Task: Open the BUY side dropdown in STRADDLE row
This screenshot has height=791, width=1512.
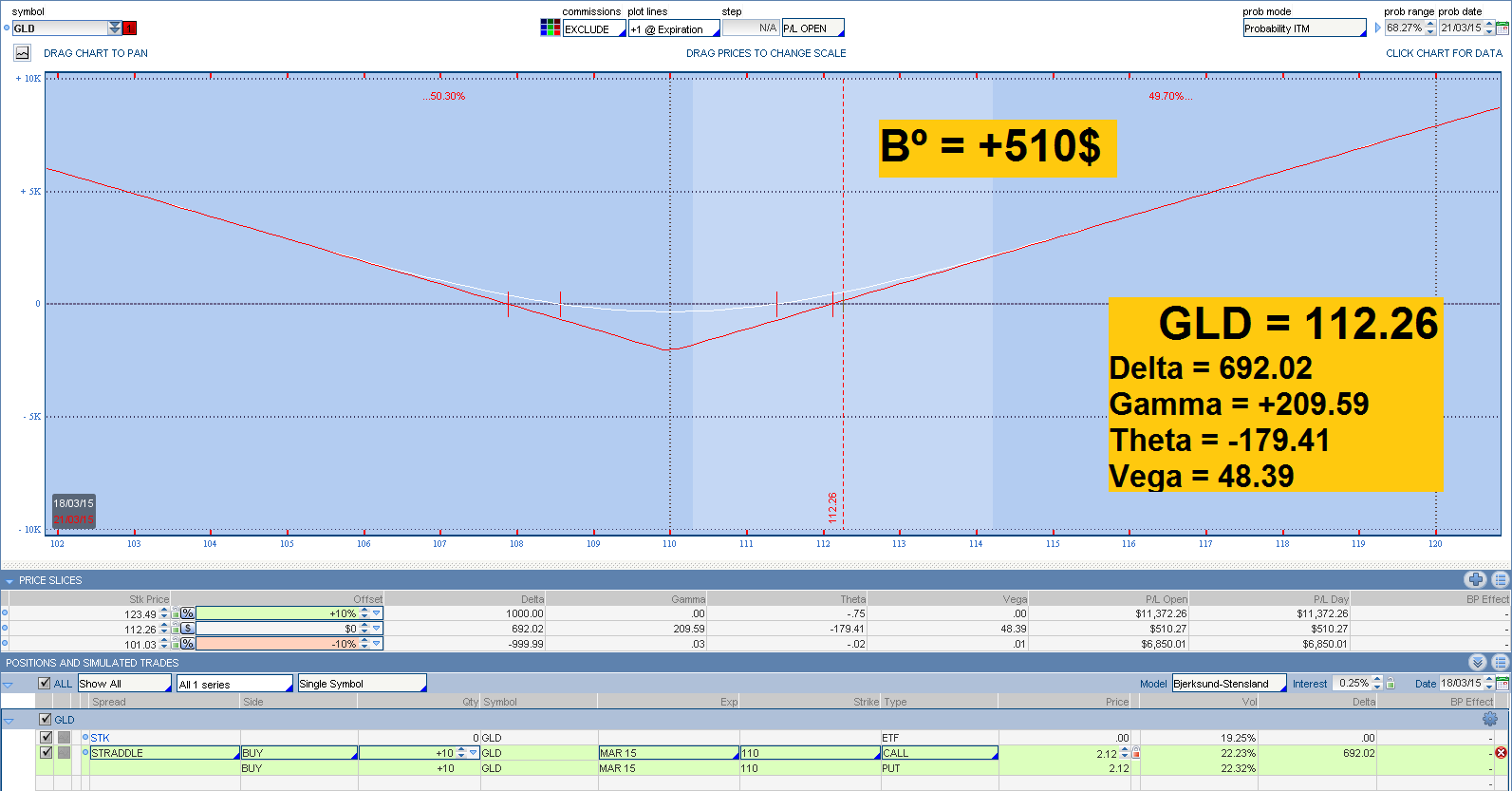Action: coord(300,753)
